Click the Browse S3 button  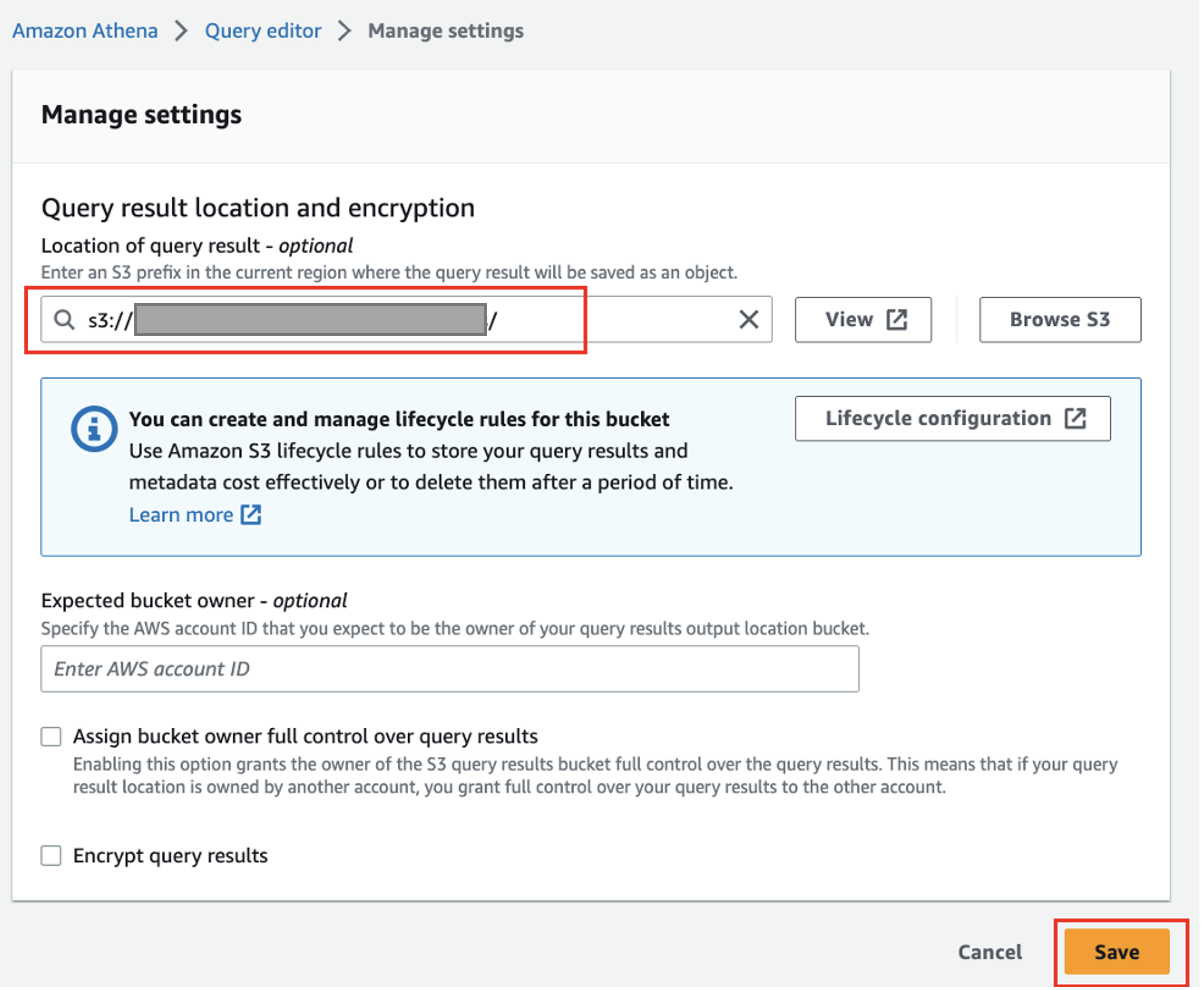coord(1060,320)
